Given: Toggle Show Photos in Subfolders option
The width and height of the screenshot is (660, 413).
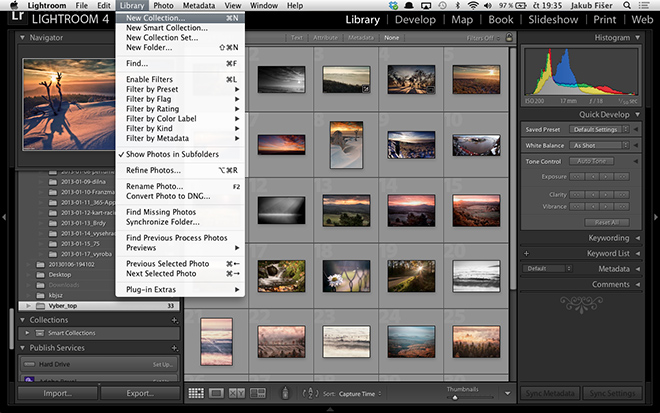Looking at the screenshot, I should (172, 154).
